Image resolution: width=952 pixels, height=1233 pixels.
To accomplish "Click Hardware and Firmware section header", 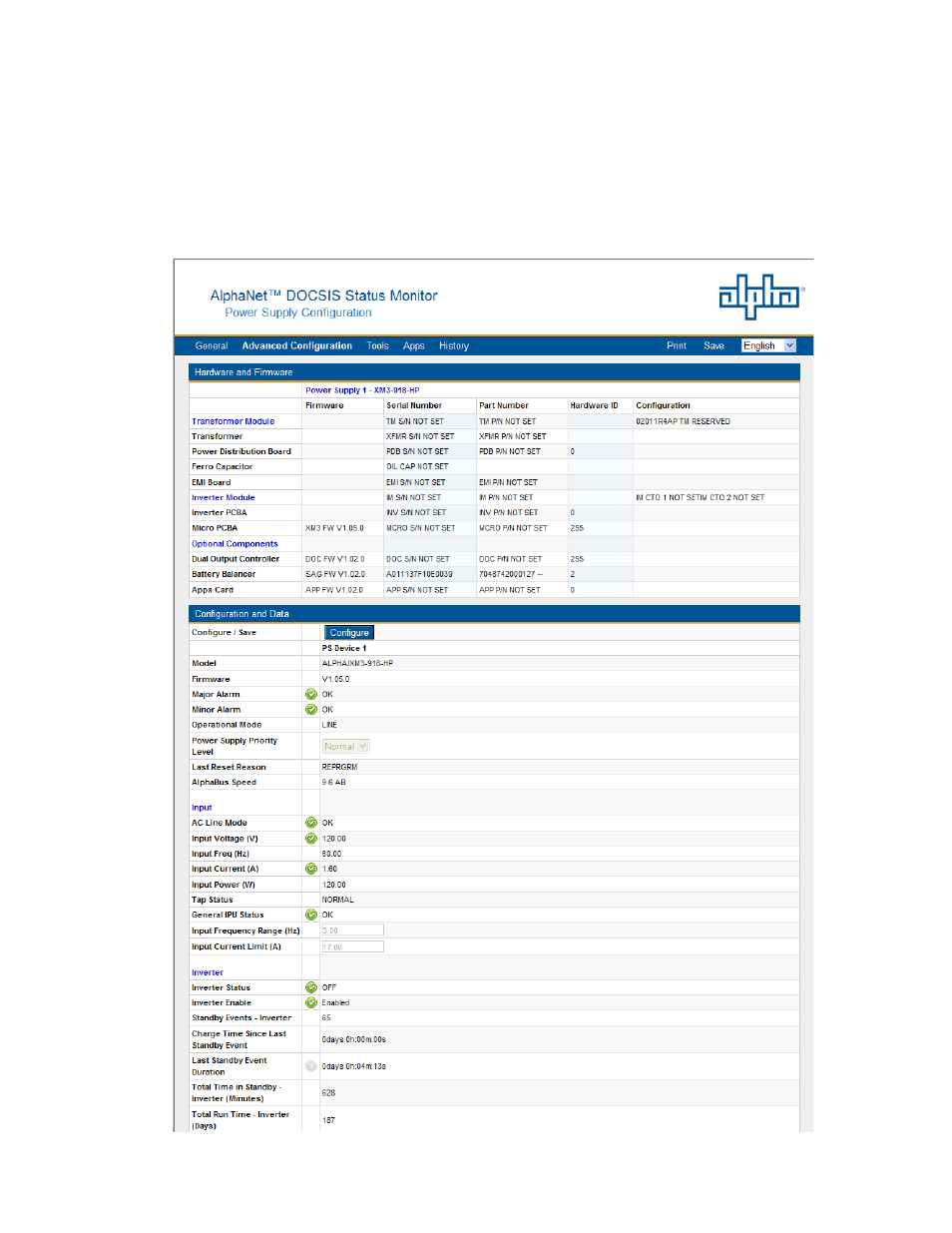I will point(494,372).
